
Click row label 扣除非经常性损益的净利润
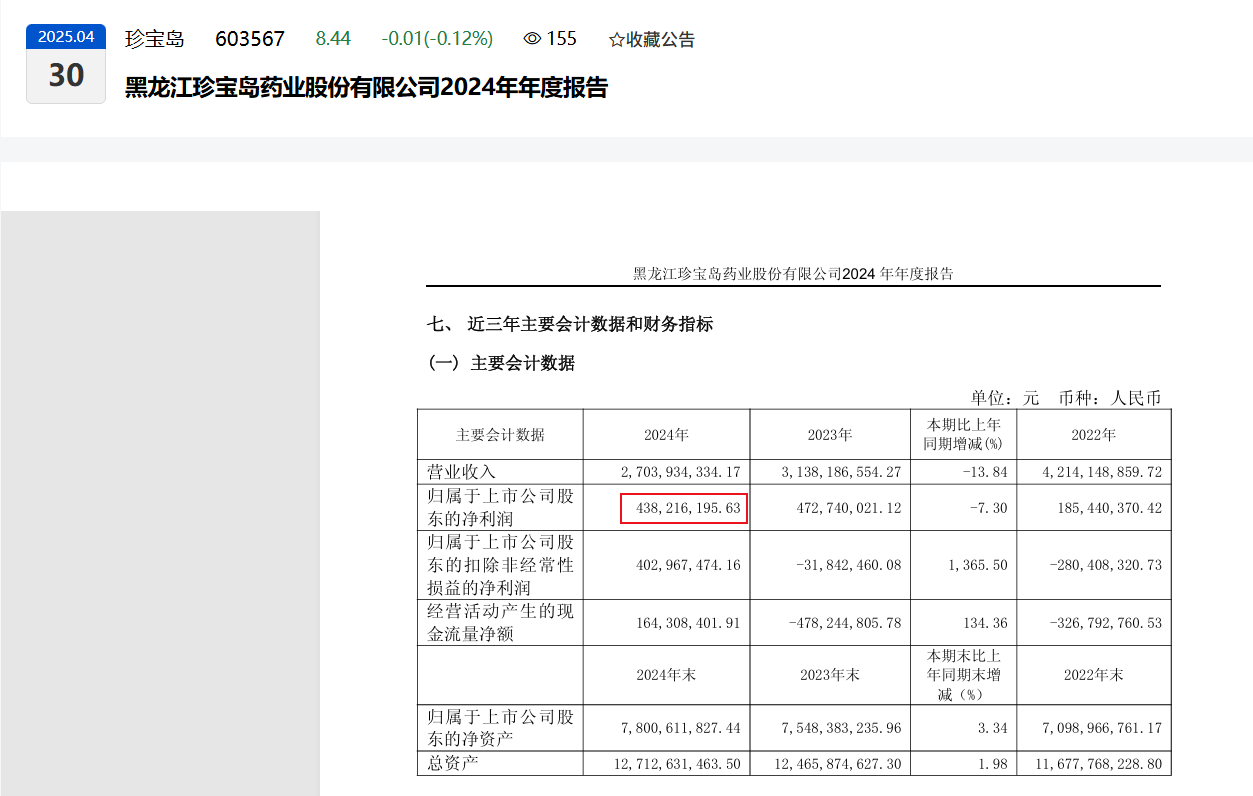500,565
